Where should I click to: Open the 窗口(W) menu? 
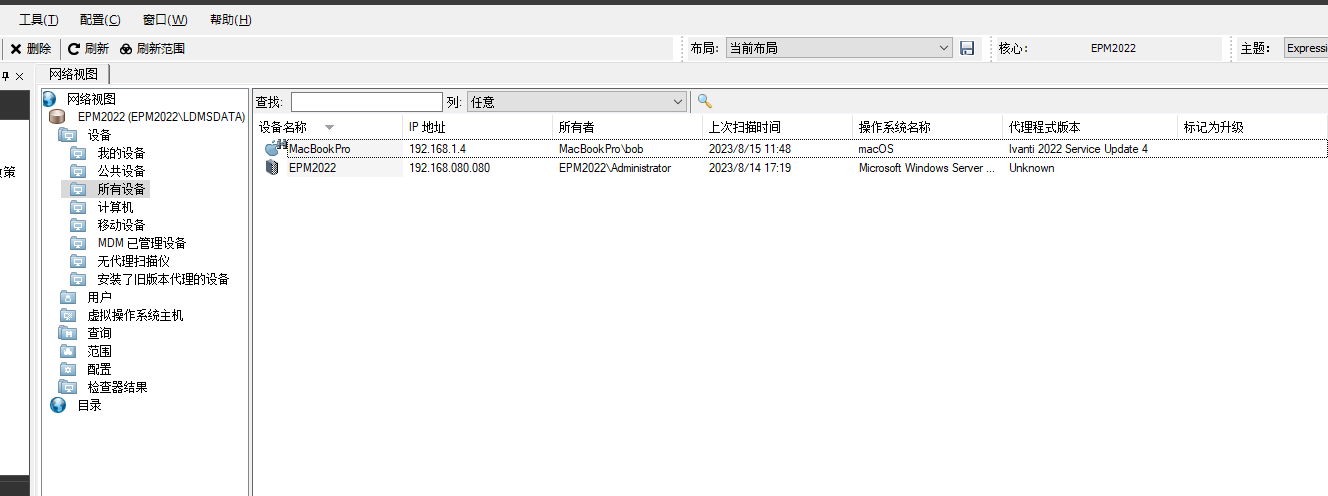tap(165, 20)
